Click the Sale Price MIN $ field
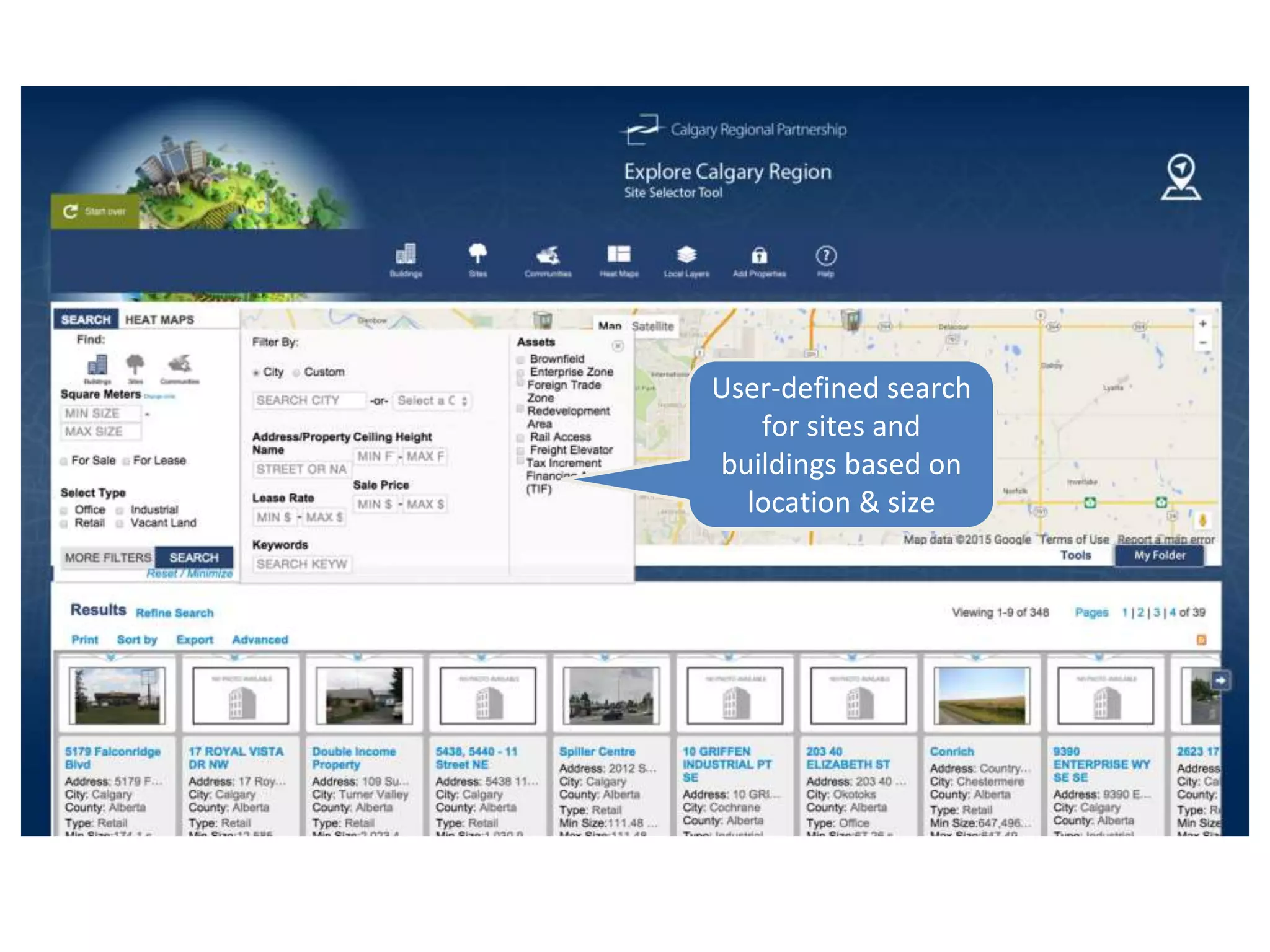 pyautogui.click(x=375, y=505)
